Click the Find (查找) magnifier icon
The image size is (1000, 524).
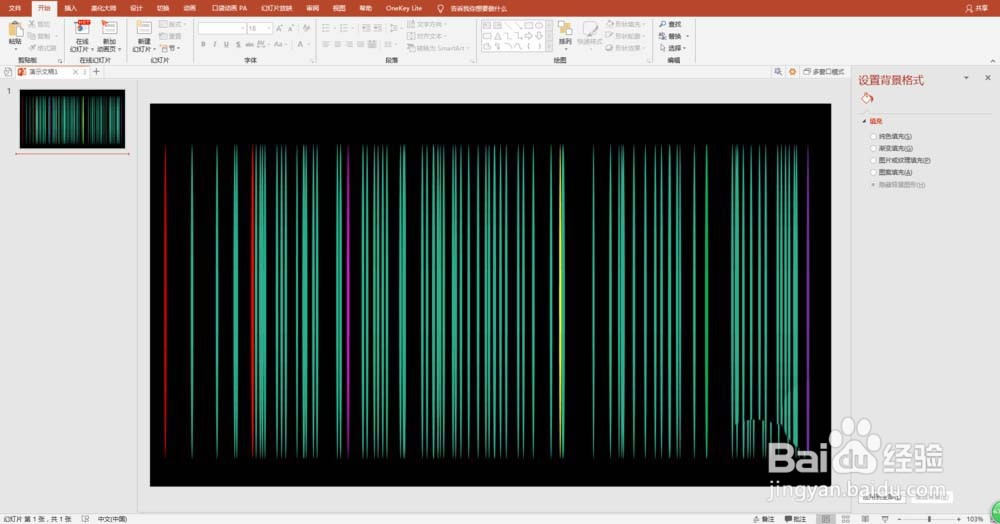(663, 24)
